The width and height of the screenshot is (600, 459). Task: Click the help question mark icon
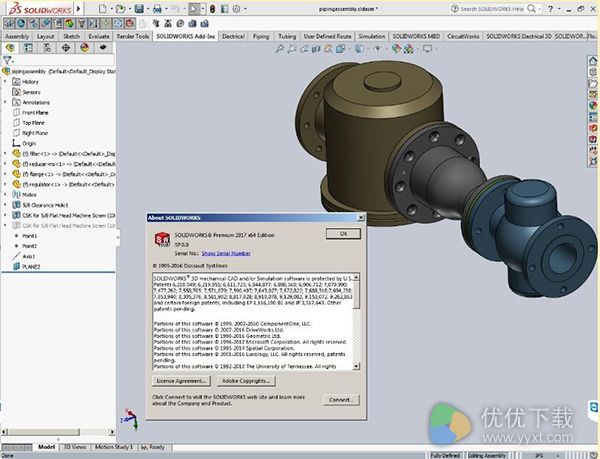coord(550,8)
